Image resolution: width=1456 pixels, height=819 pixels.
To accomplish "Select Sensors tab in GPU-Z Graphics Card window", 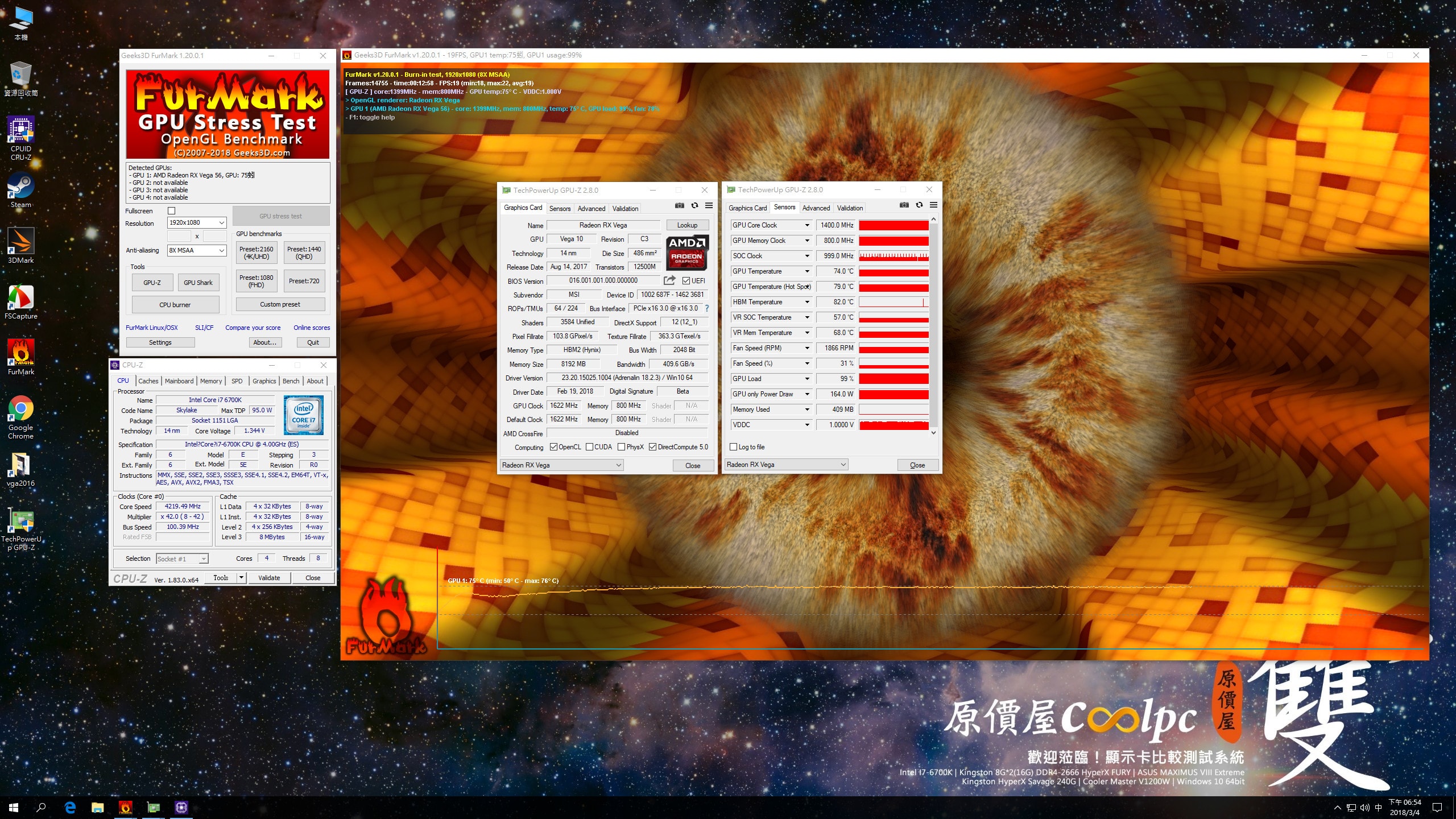I will [560, 209].
